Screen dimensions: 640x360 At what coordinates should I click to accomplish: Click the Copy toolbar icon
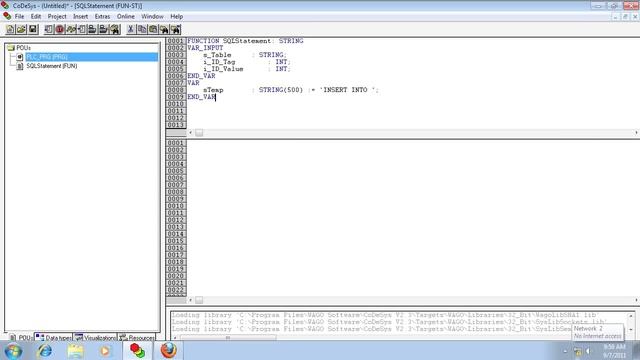point(142,29)
